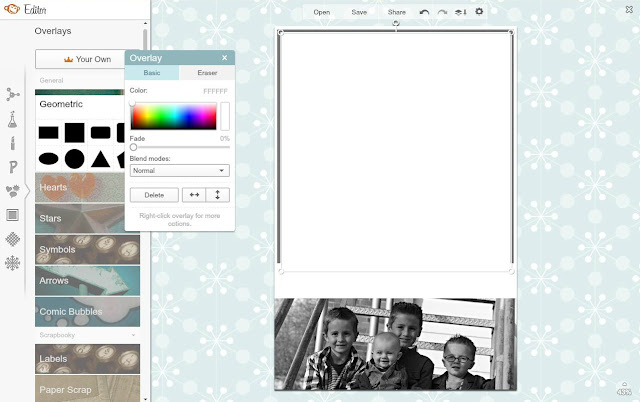This screenshot has width=640, height=402.
Task: Click the PicMonkey logo icon
Action: [12, 9]
